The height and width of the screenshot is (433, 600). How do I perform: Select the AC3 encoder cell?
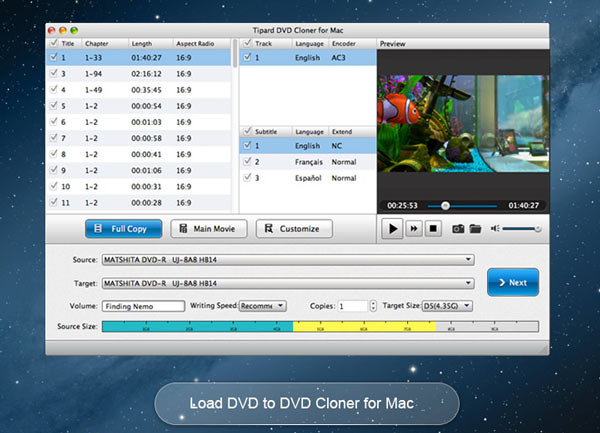(338, 58)
